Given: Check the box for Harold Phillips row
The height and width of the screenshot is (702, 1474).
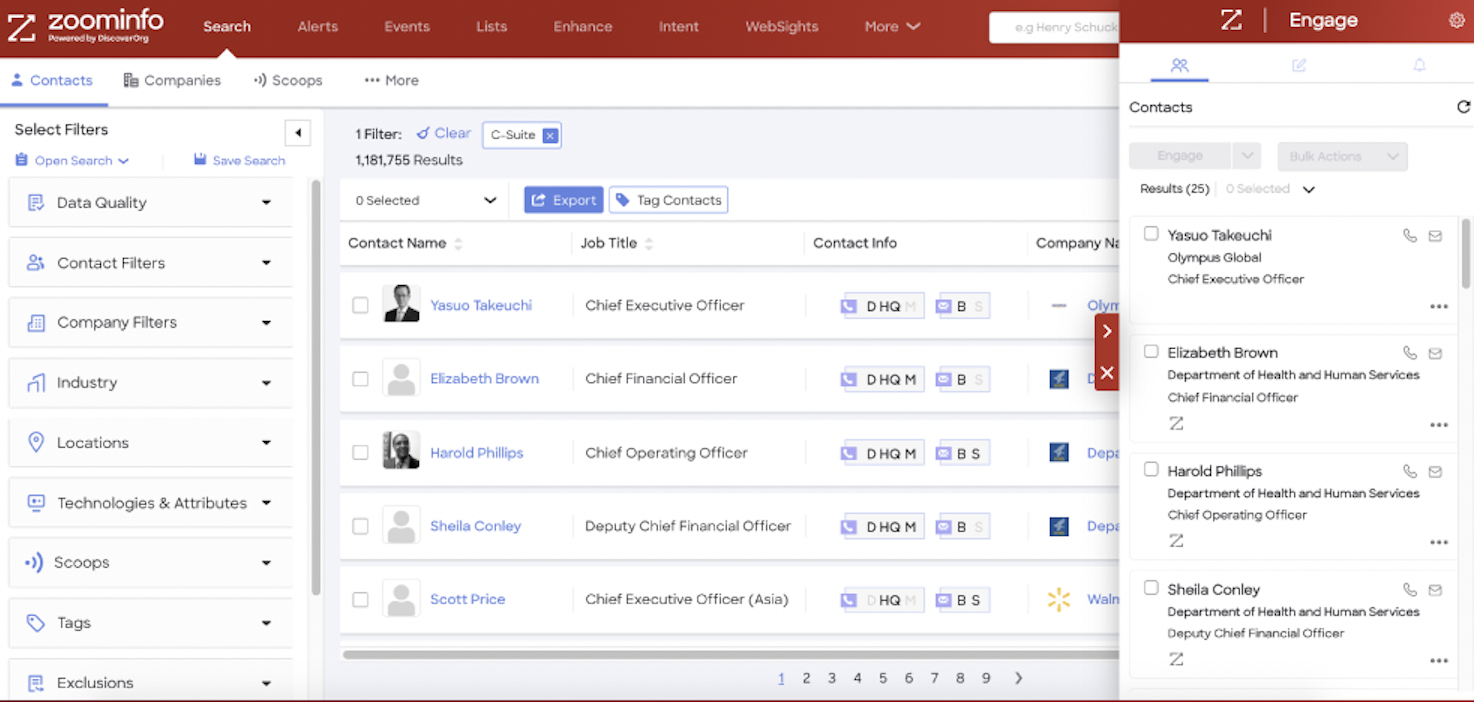Looking at the screenshot, I should [x=360, y=452].
